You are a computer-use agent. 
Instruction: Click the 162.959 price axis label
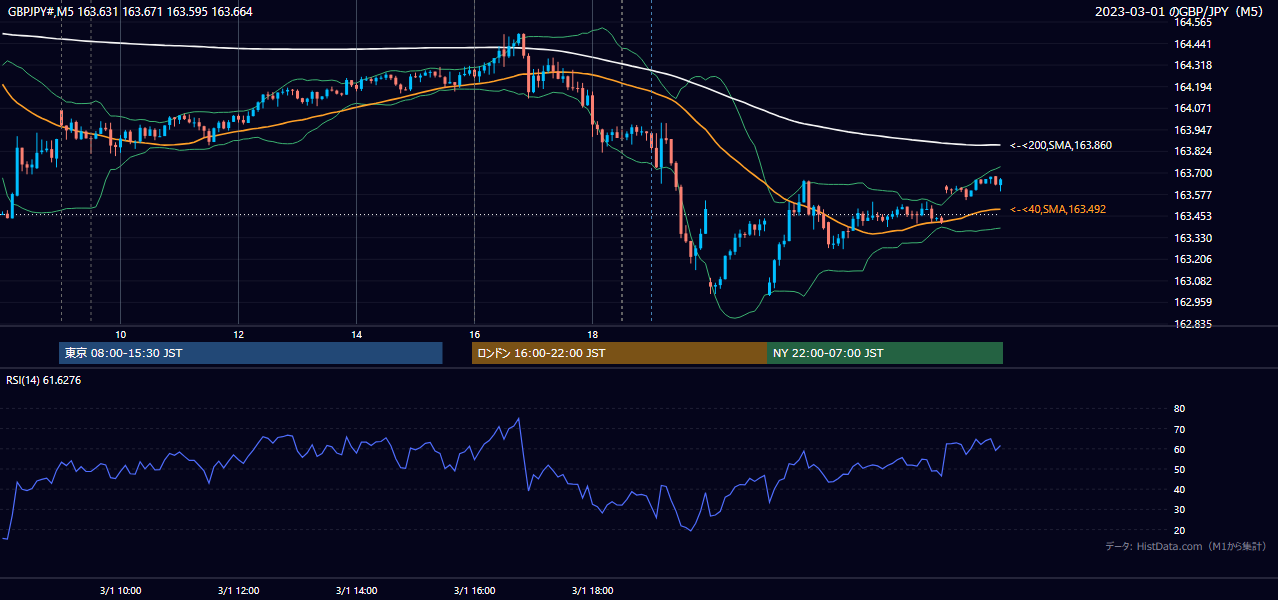[x=1193, y=302]
